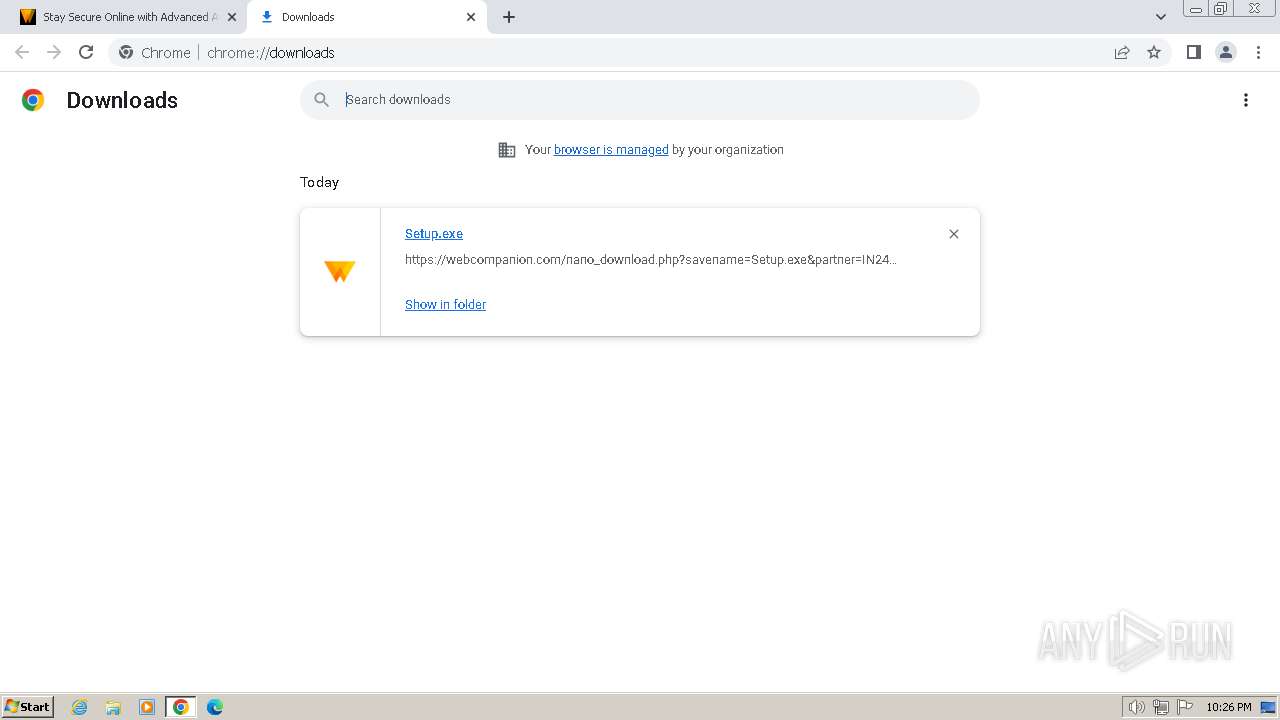Launch Microsoft Edge from the taskbar
Viewport: 1280px width, 720px height.
[215, 707]
